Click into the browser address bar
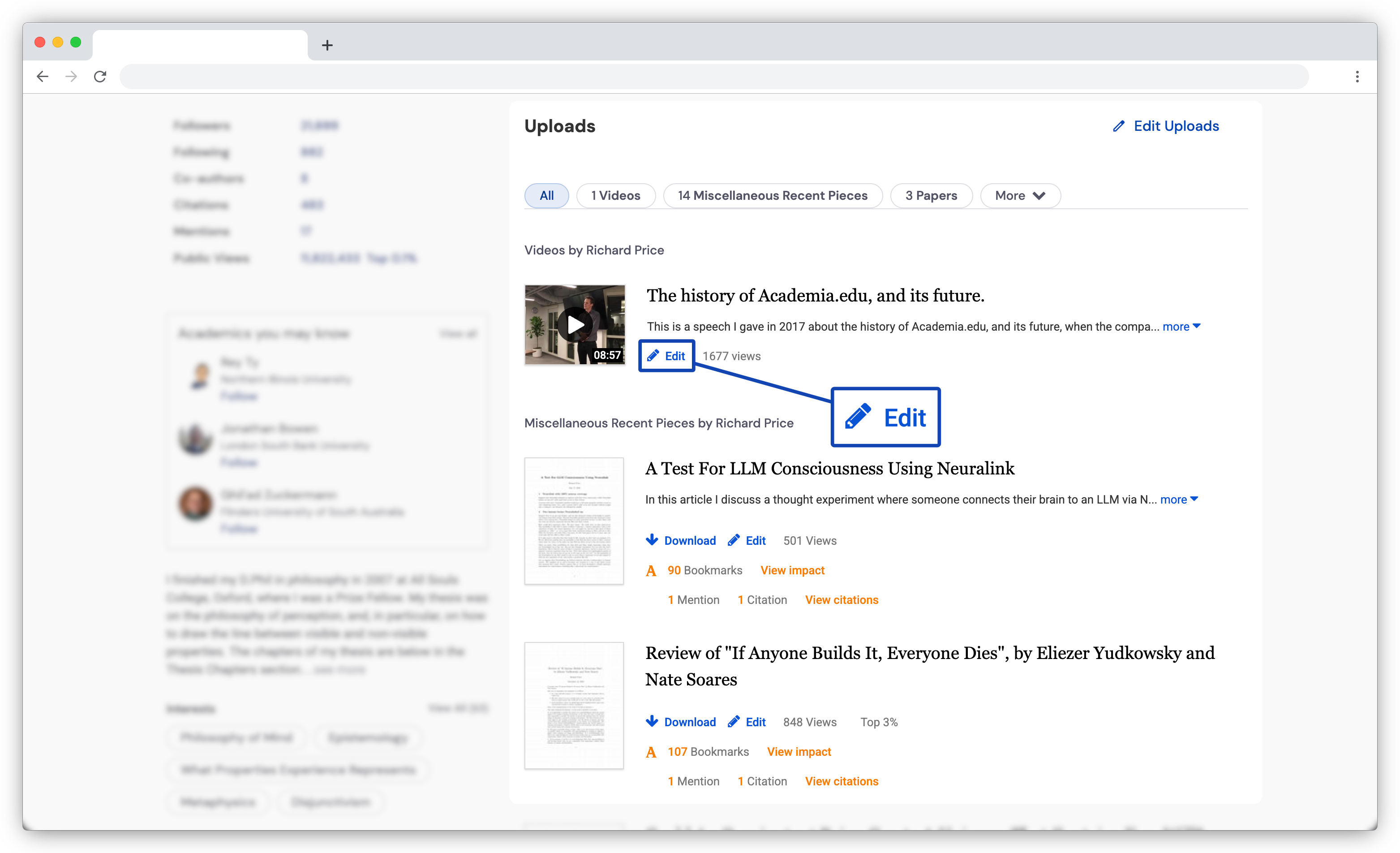The width and height of the screenshot is (1400, 853). 713,77
